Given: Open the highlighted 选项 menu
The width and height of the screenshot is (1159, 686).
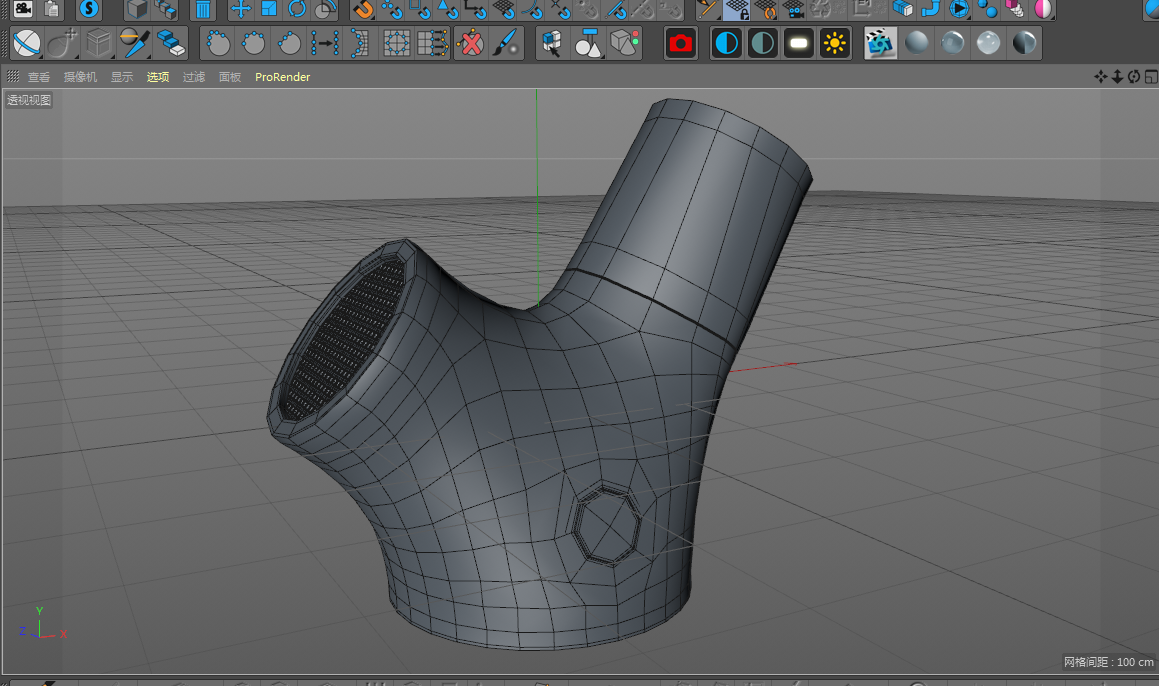Looking at the screenshot, I should 158,77.
